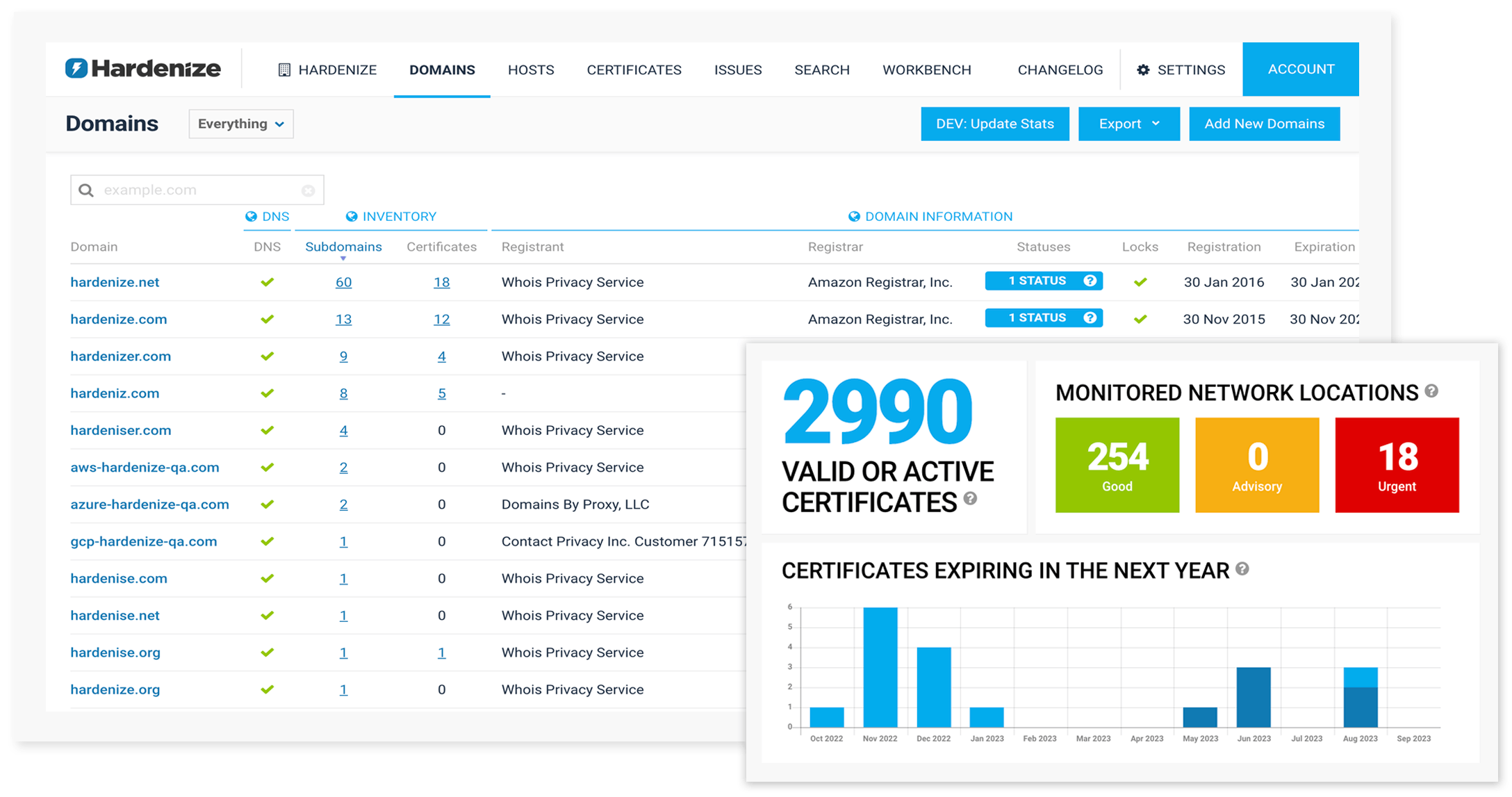The height and width of the screenshot is (797, 1512).
Task: Click the green 254 Good tile
Action: pos(1117,465)
